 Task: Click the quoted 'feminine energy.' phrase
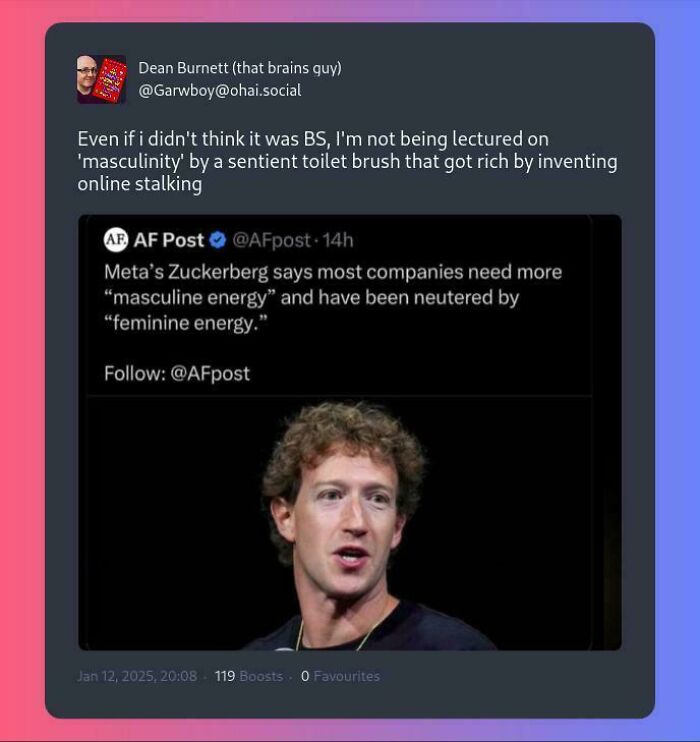click(x=186, y=323)
